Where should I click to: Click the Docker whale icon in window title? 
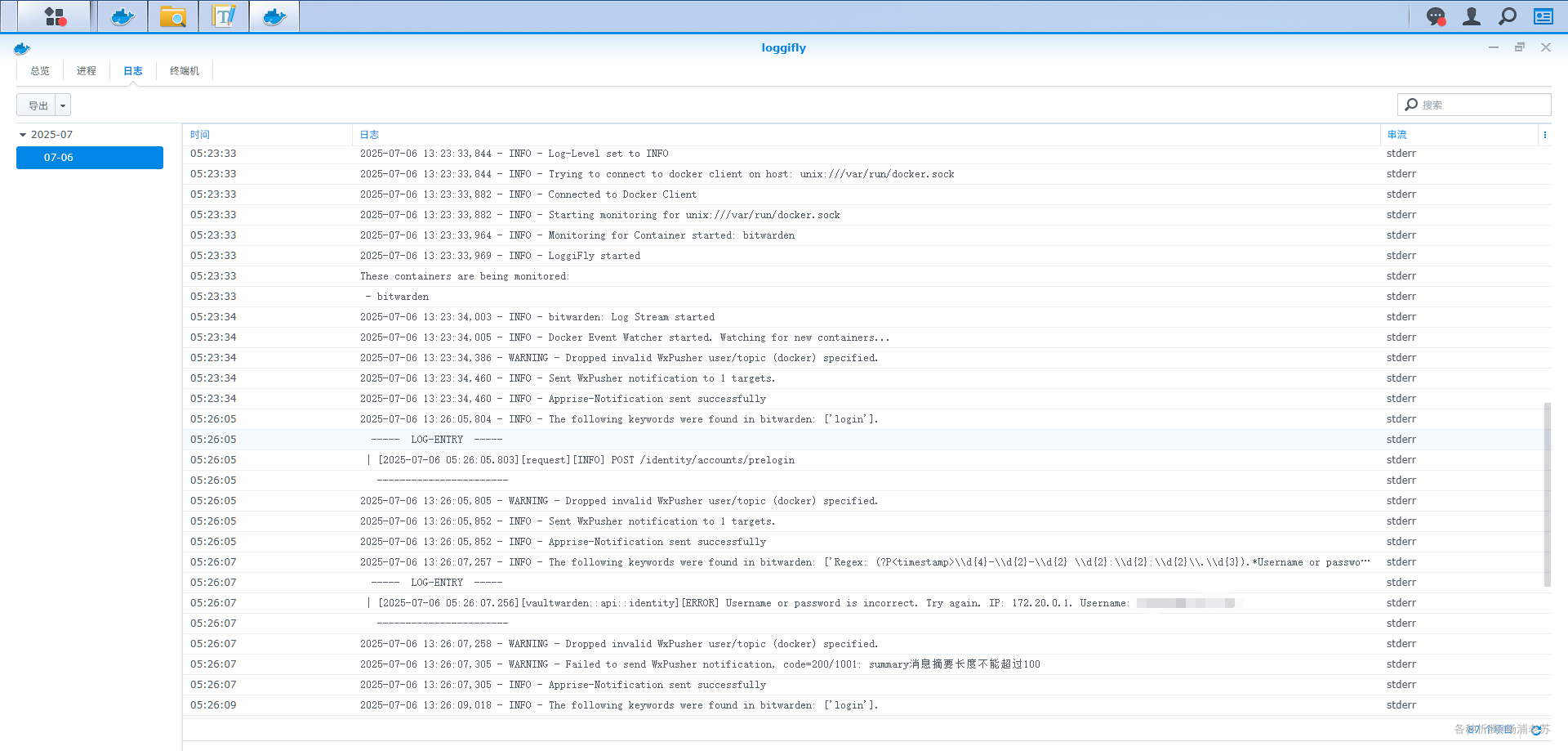click(x=22, y=48)
